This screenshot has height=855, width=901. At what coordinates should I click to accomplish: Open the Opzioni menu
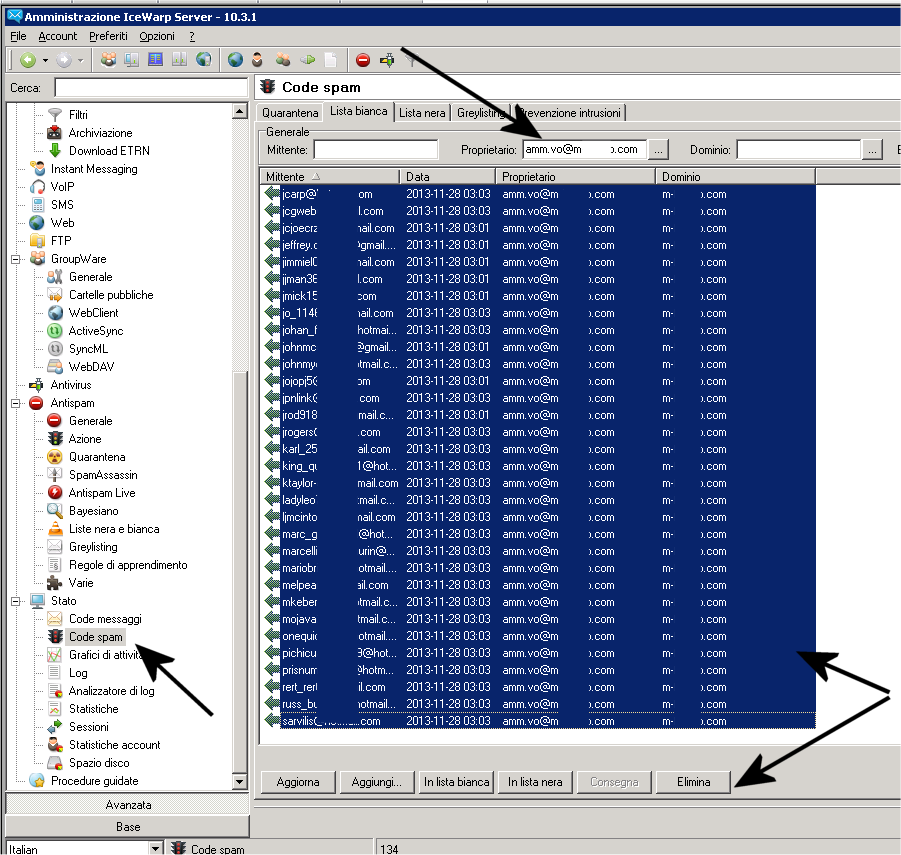pyautogui.click(x=157, y=36)
